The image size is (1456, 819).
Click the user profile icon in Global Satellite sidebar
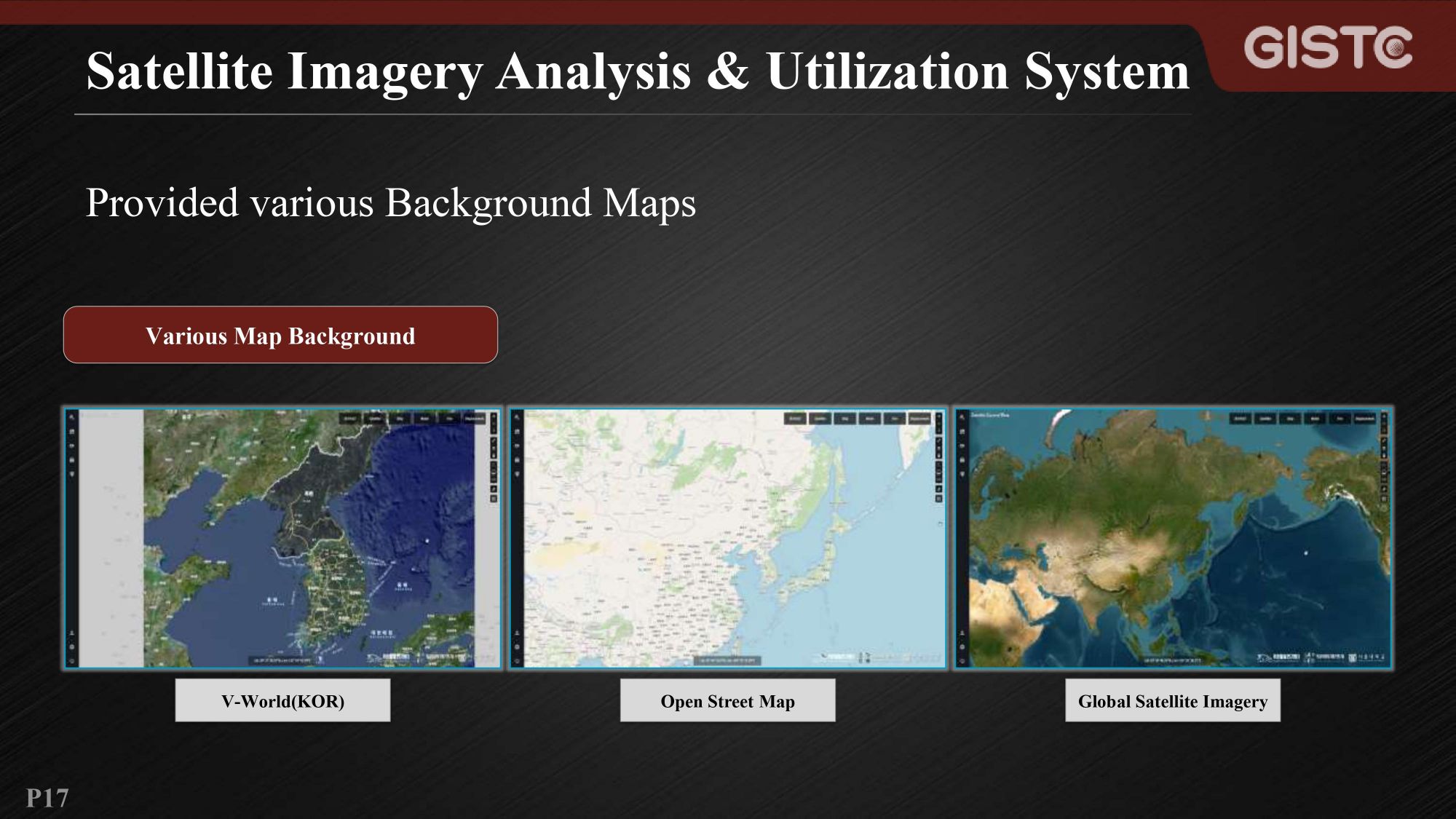[x=962, y=633]
